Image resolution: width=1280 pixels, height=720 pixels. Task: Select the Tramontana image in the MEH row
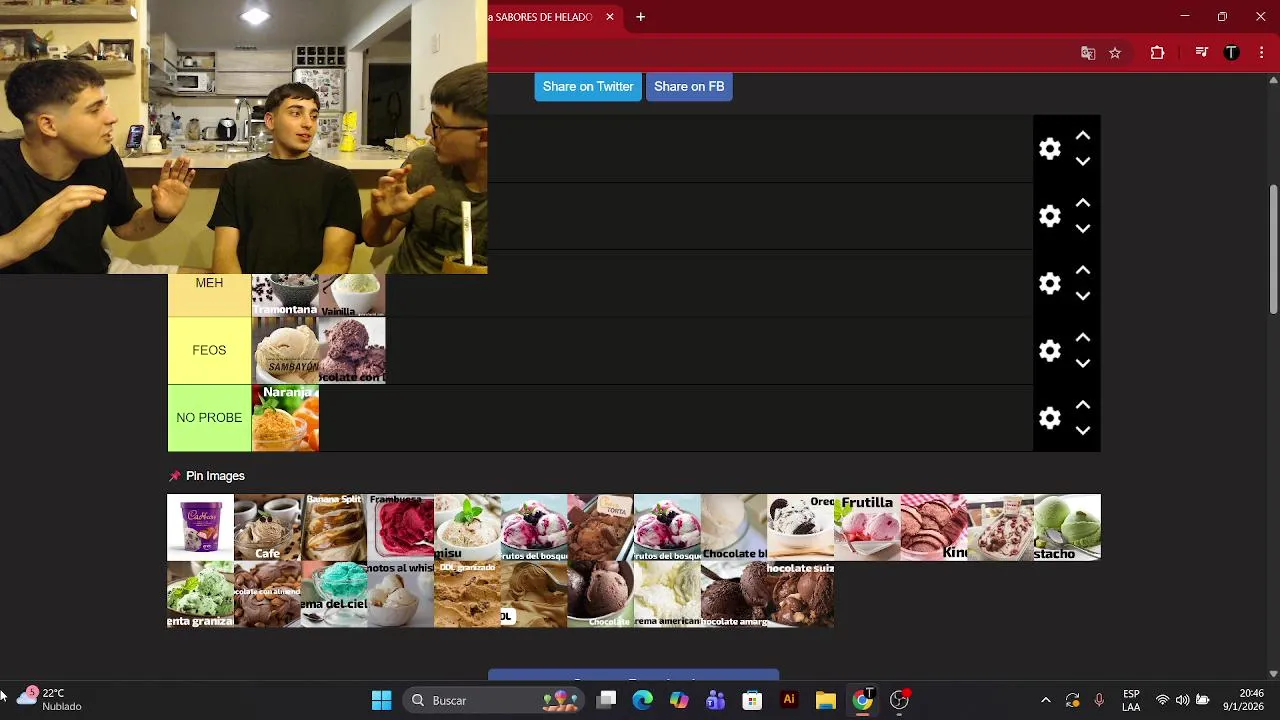[x=285, y=295]
